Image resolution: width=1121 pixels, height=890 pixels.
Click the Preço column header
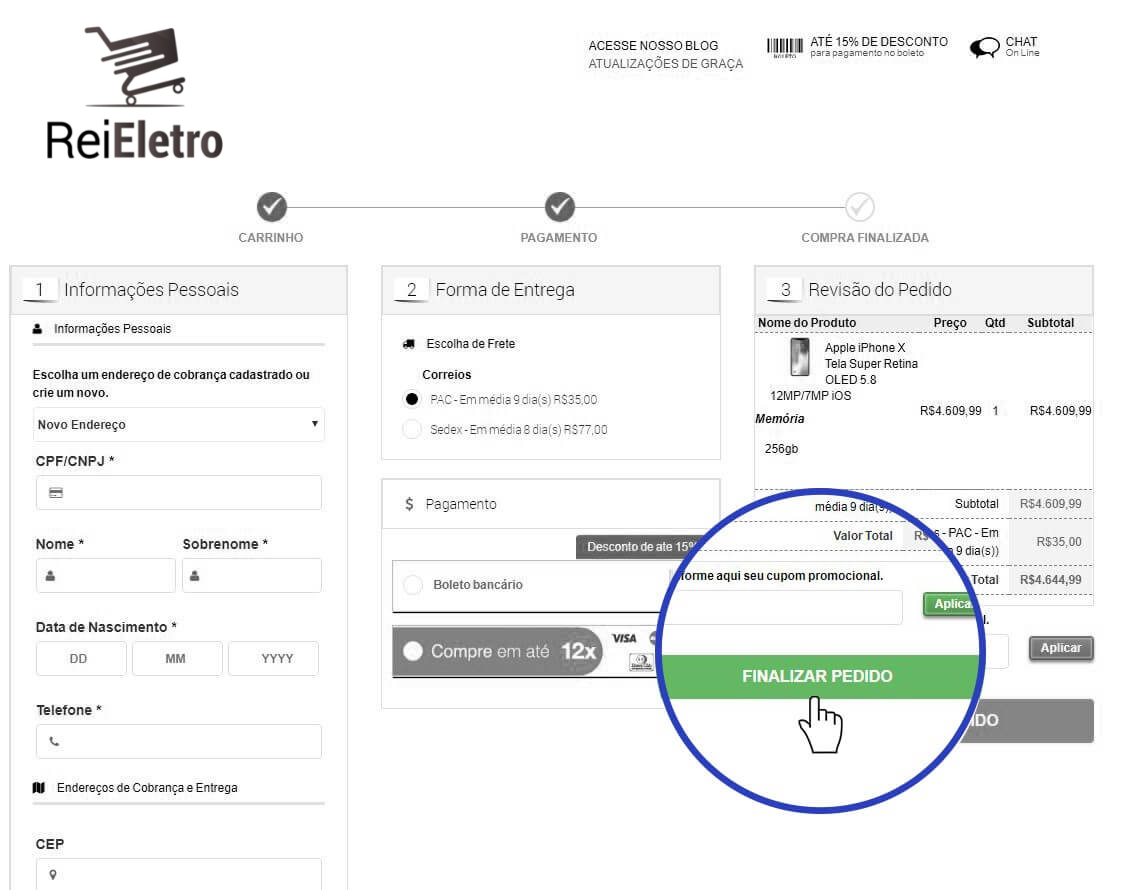(x=950, y=323)
